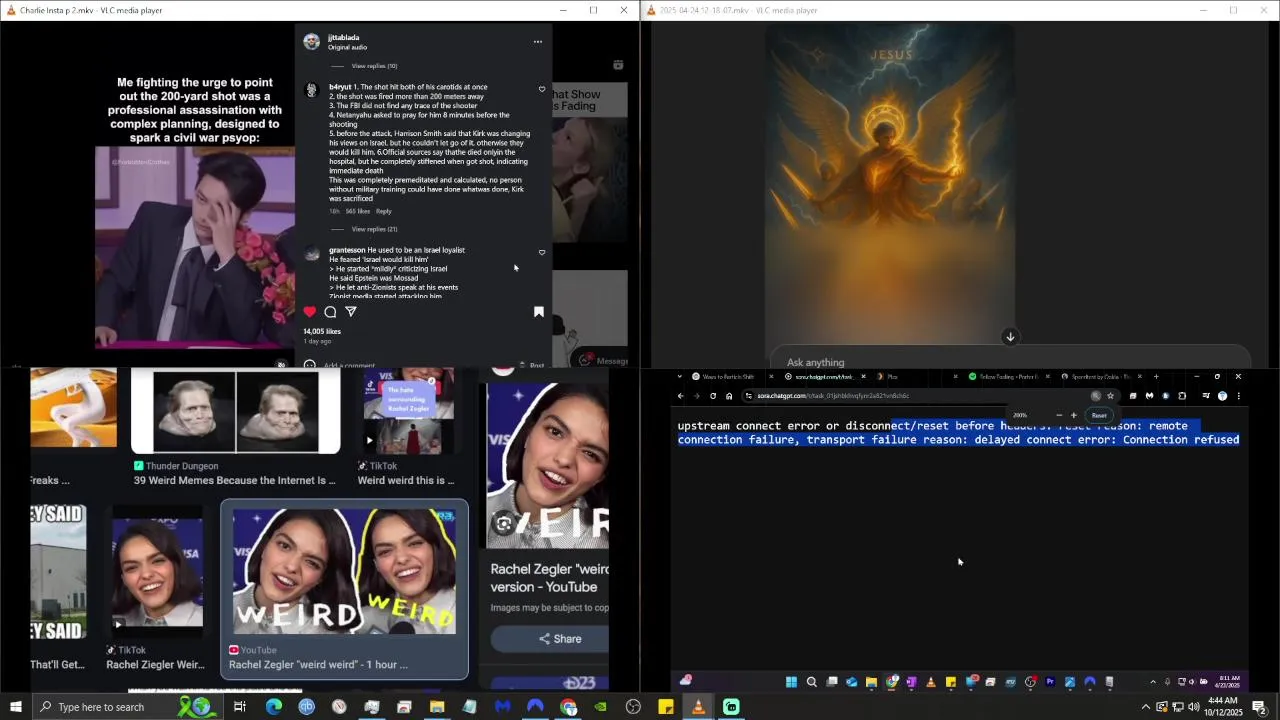Click the b4ryut username
This screenshot has height=720, width=1280.
pos(340,87)
